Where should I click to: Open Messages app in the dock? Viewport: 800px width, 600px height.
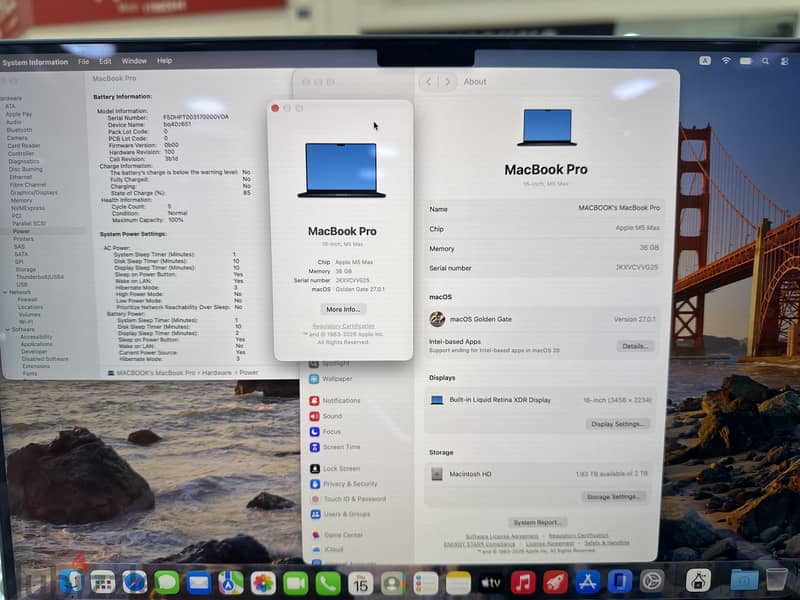166,582
